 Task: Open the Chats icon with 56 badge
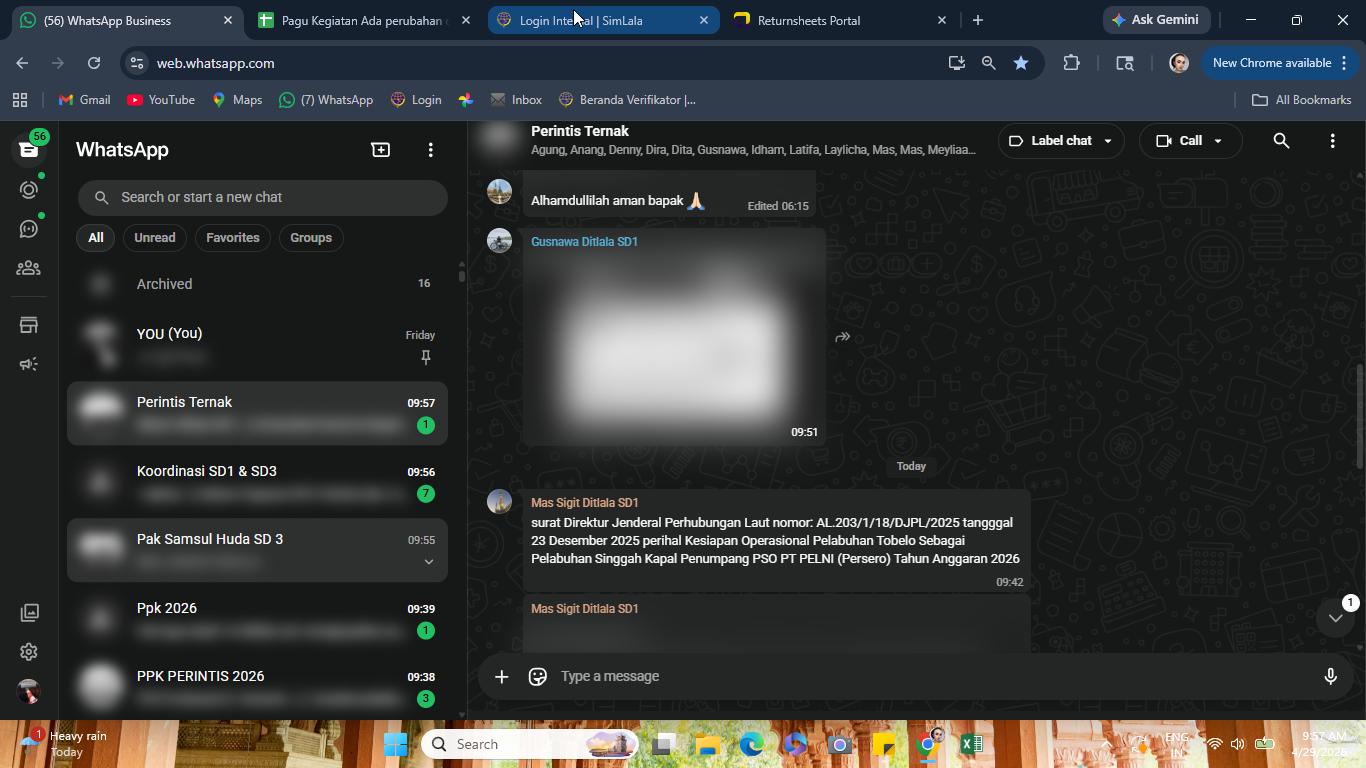tap(29, 149)
